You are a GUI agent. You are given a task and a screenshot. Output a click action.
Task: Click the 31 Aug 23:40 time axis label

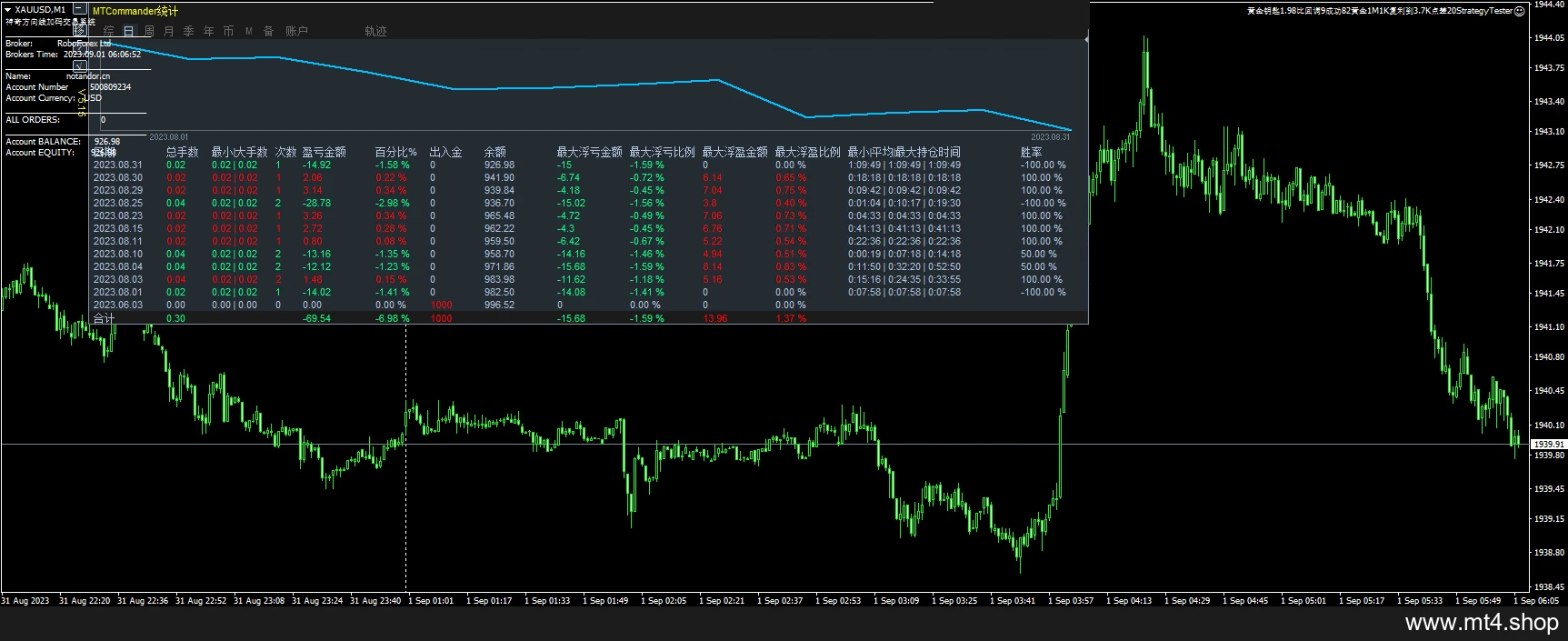375,600
